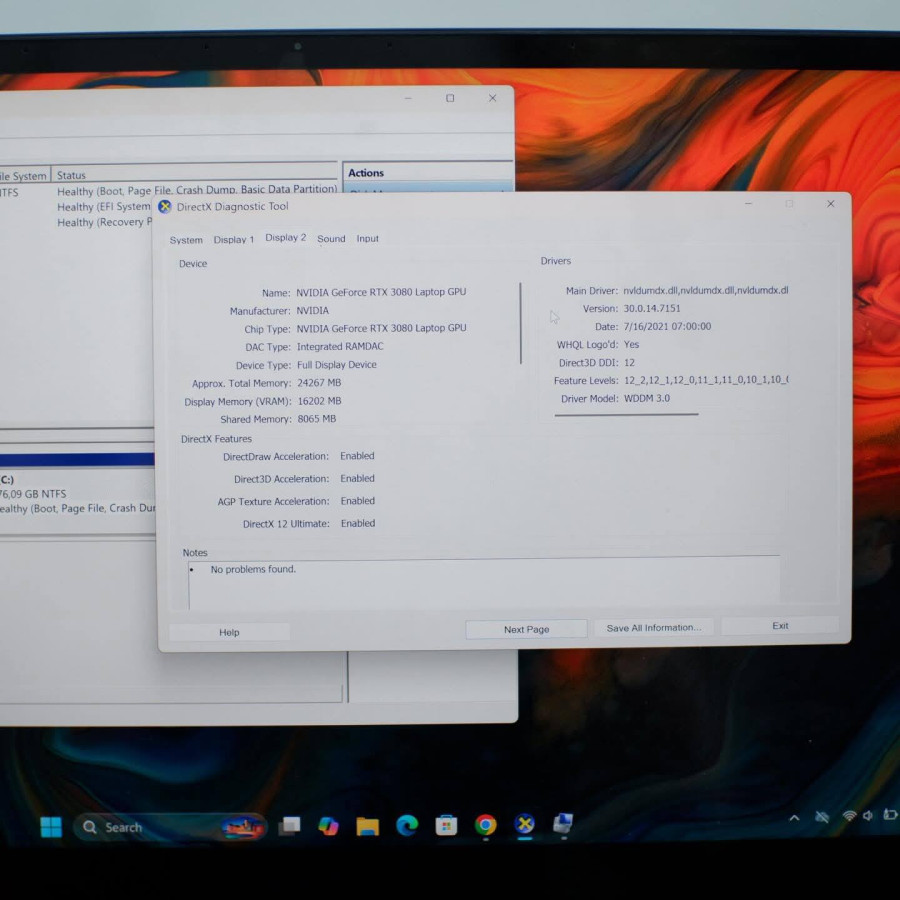Exit the DirectX Diagnostic Tool

[780, 626]
